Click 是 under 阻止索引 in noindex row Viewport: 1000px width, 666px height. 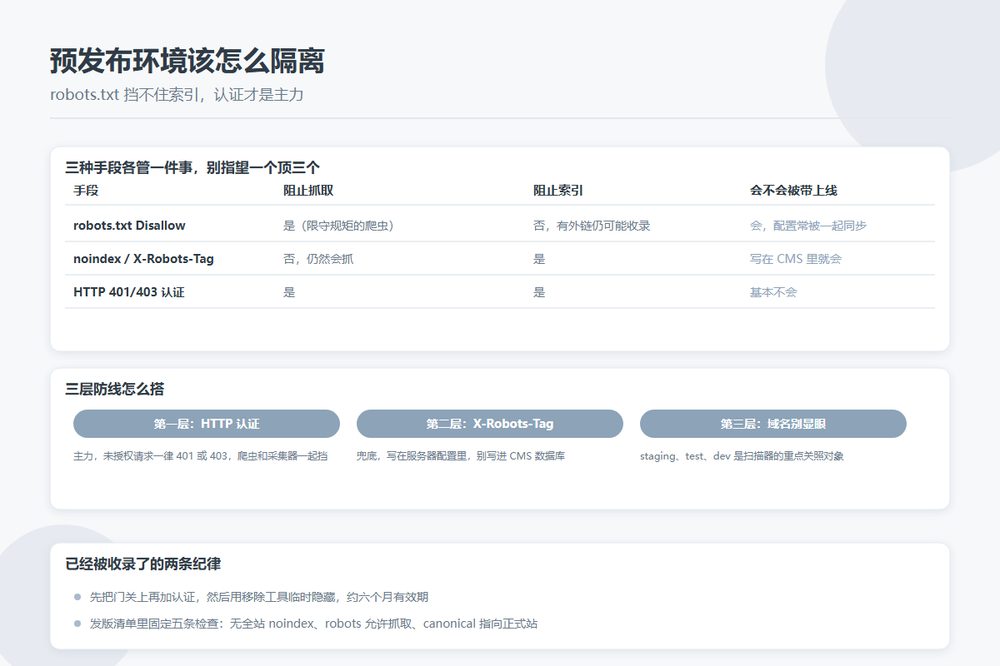coord(539,258)
